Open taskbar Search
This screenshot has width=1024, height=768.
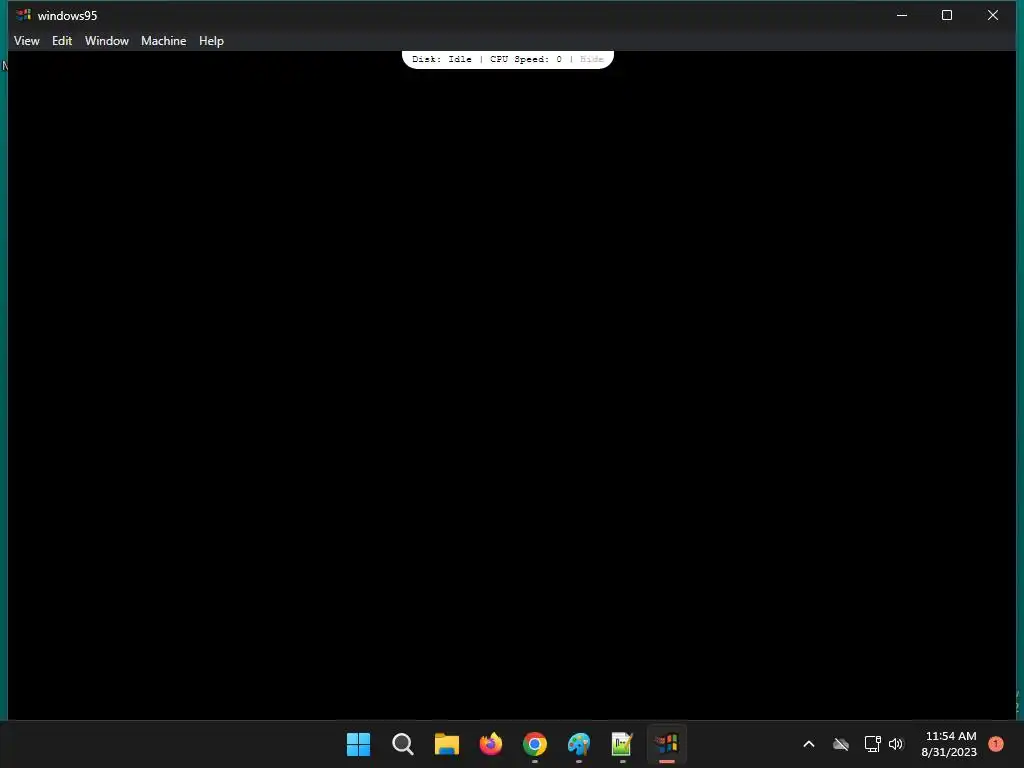403,744
